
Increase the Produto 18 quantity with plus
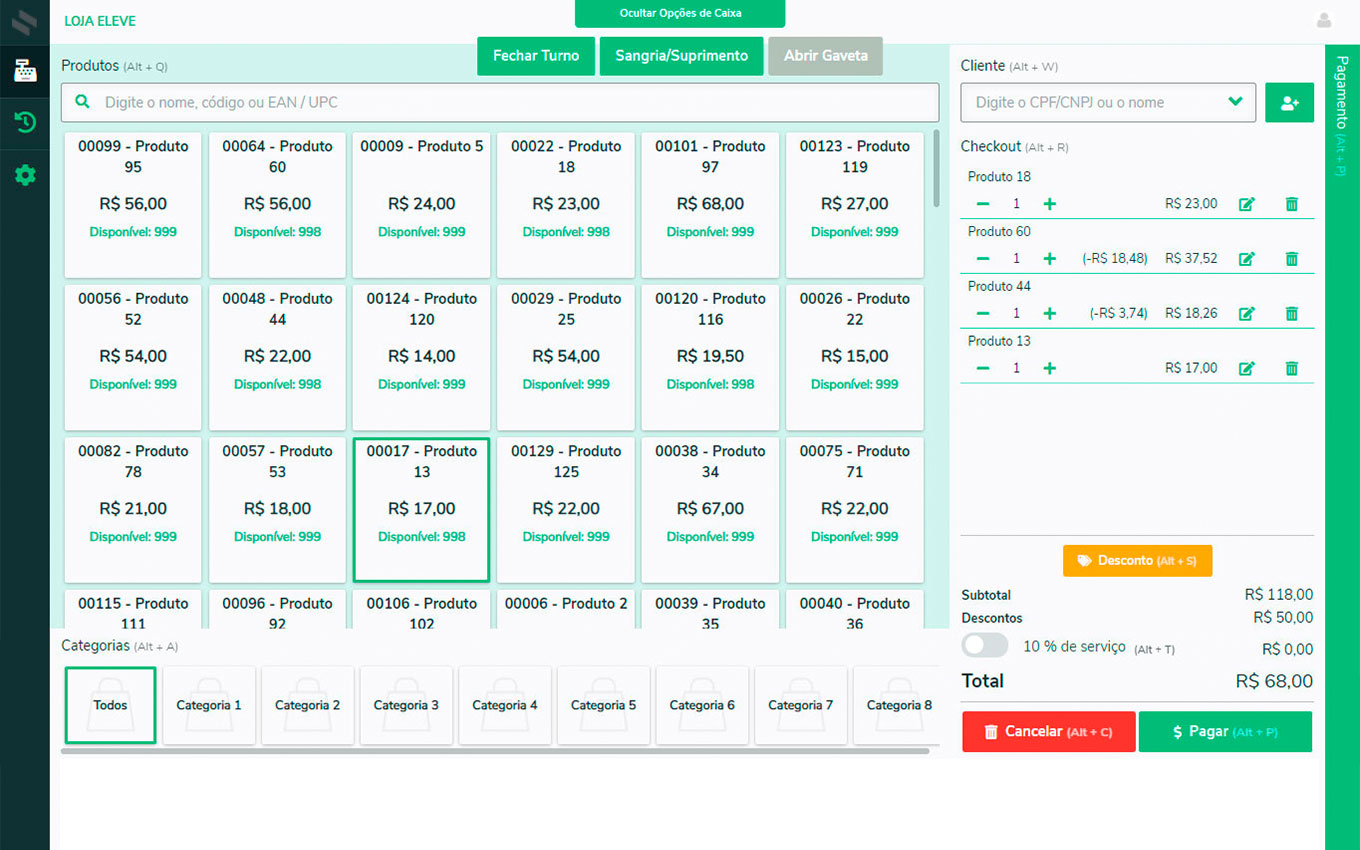tap(1049, 204)
